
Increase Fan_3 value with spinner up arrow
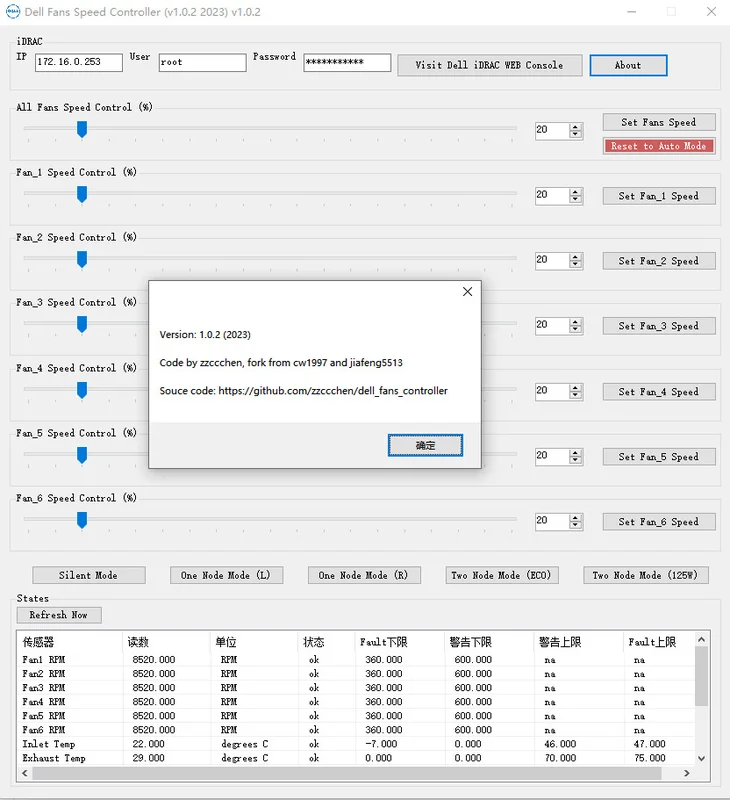[x=575, y=321]
